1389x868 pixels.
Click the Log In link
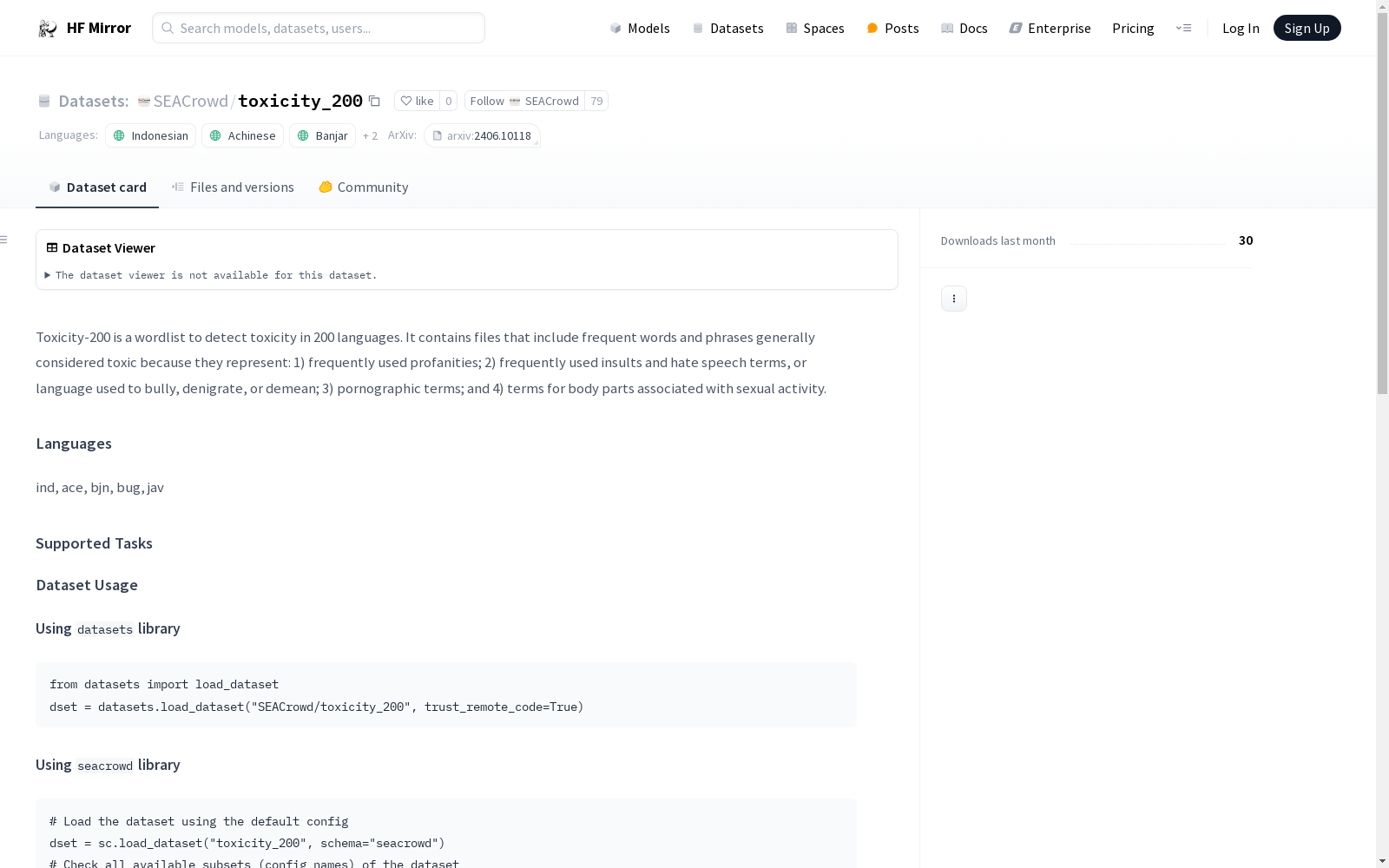point(1241,28)
